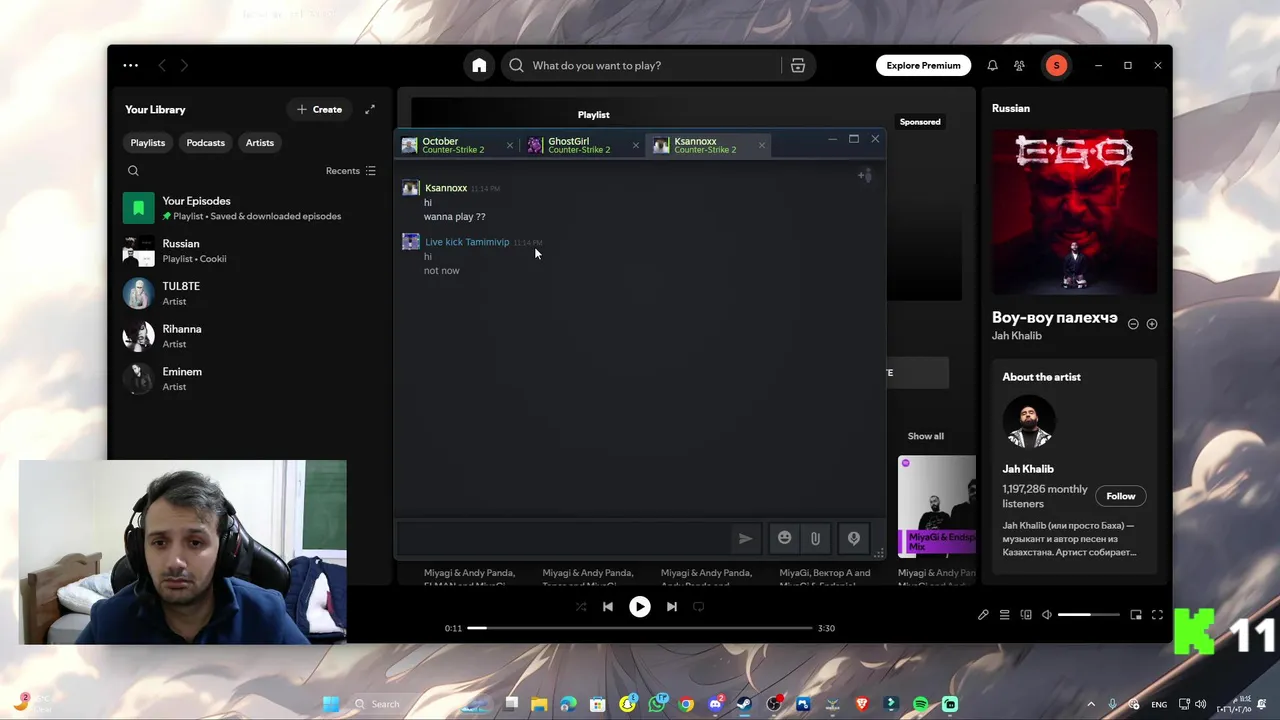Filter library by Podcasts

click(x=206, y=143)
